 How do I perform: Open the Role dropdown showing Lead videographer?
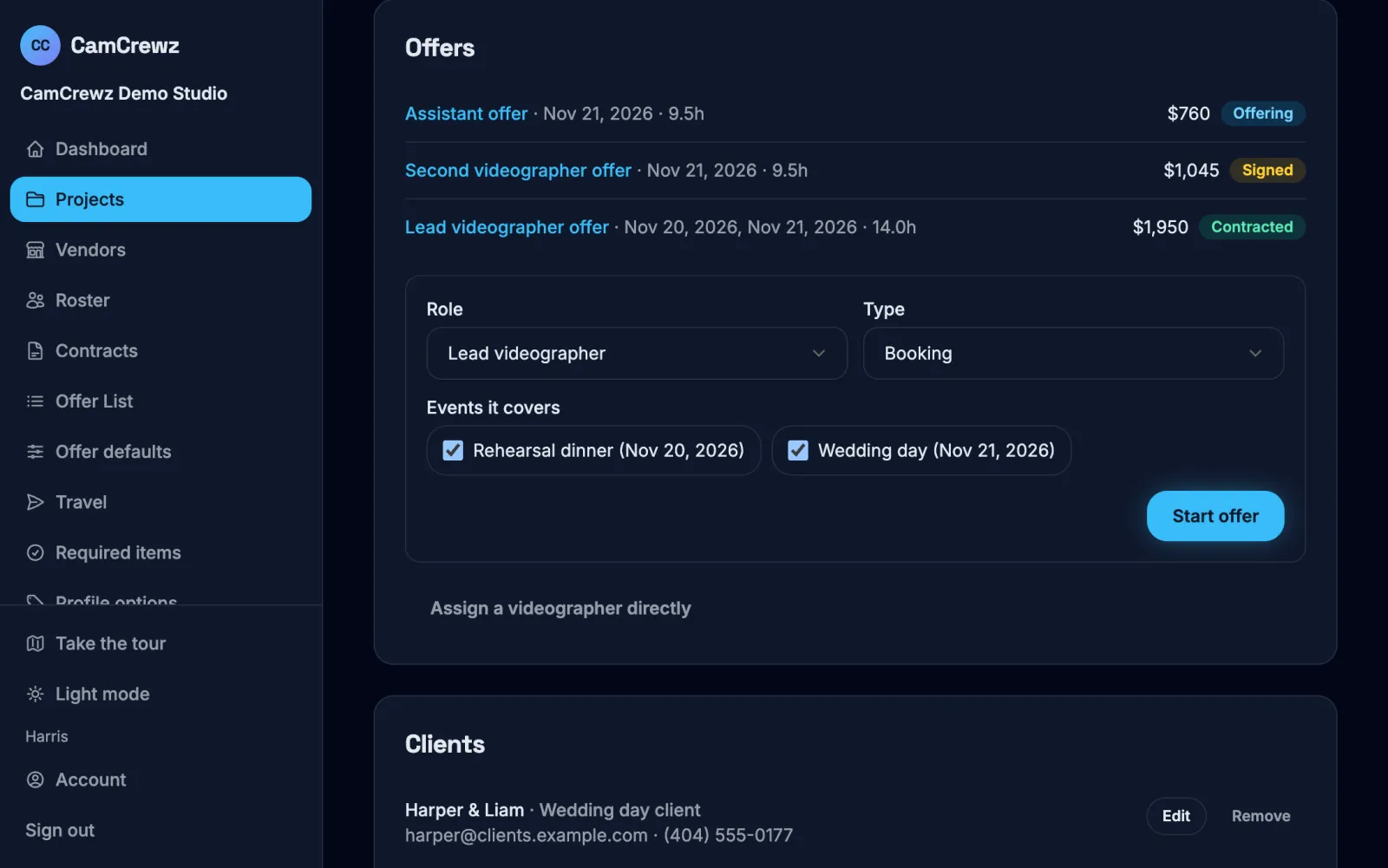637,353
